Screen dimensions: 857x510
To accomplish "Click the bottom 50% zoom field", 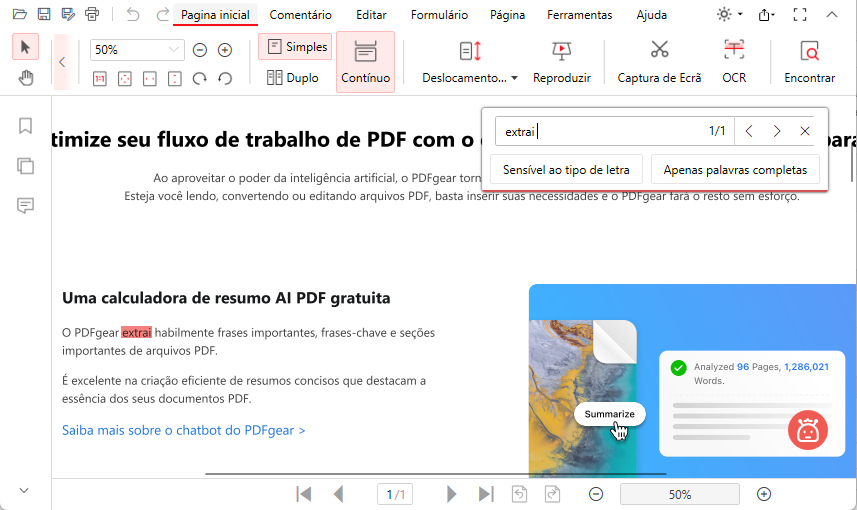I will [679, 494].
